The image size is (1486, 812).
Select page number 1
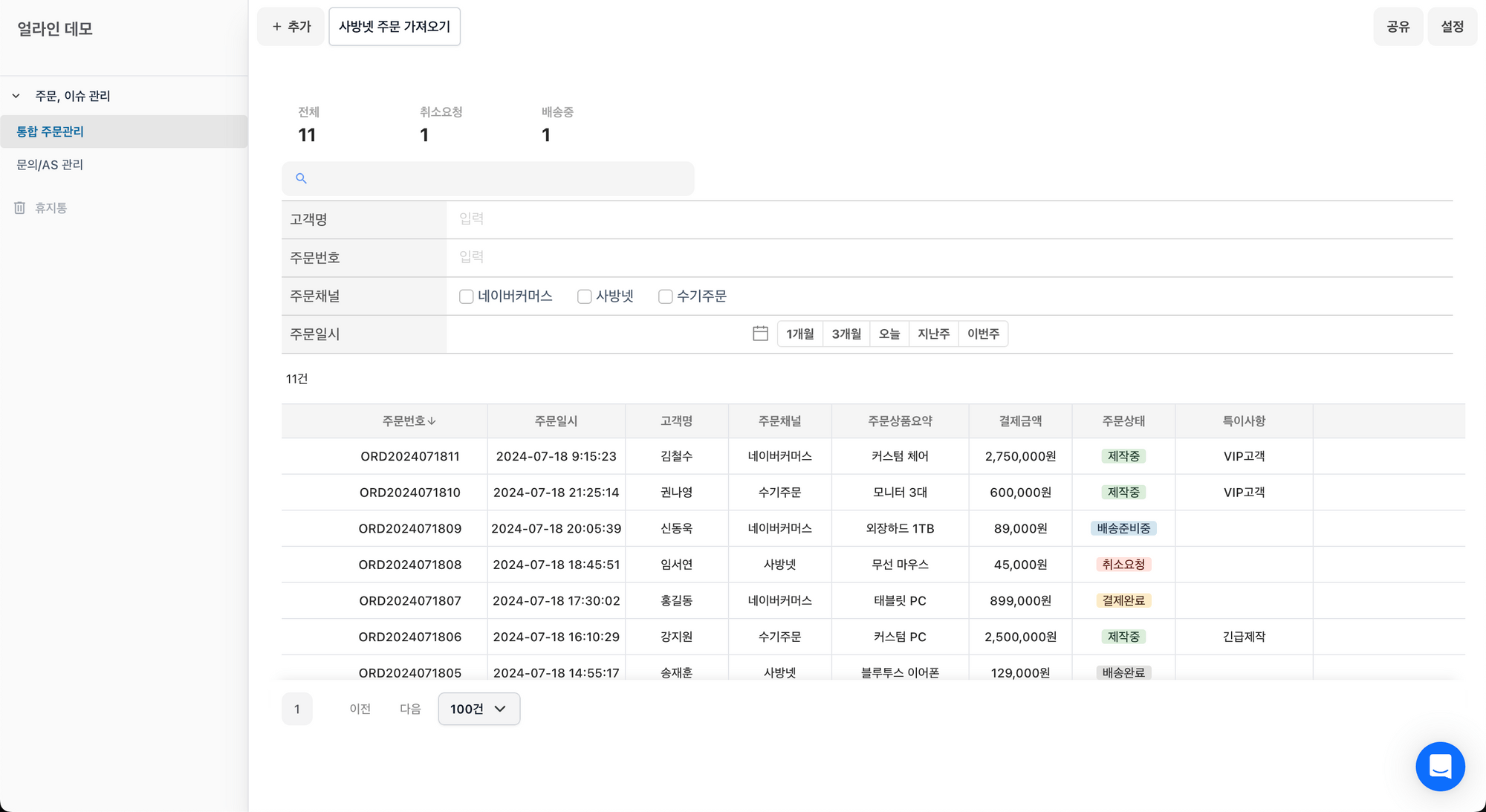(297, 709)
